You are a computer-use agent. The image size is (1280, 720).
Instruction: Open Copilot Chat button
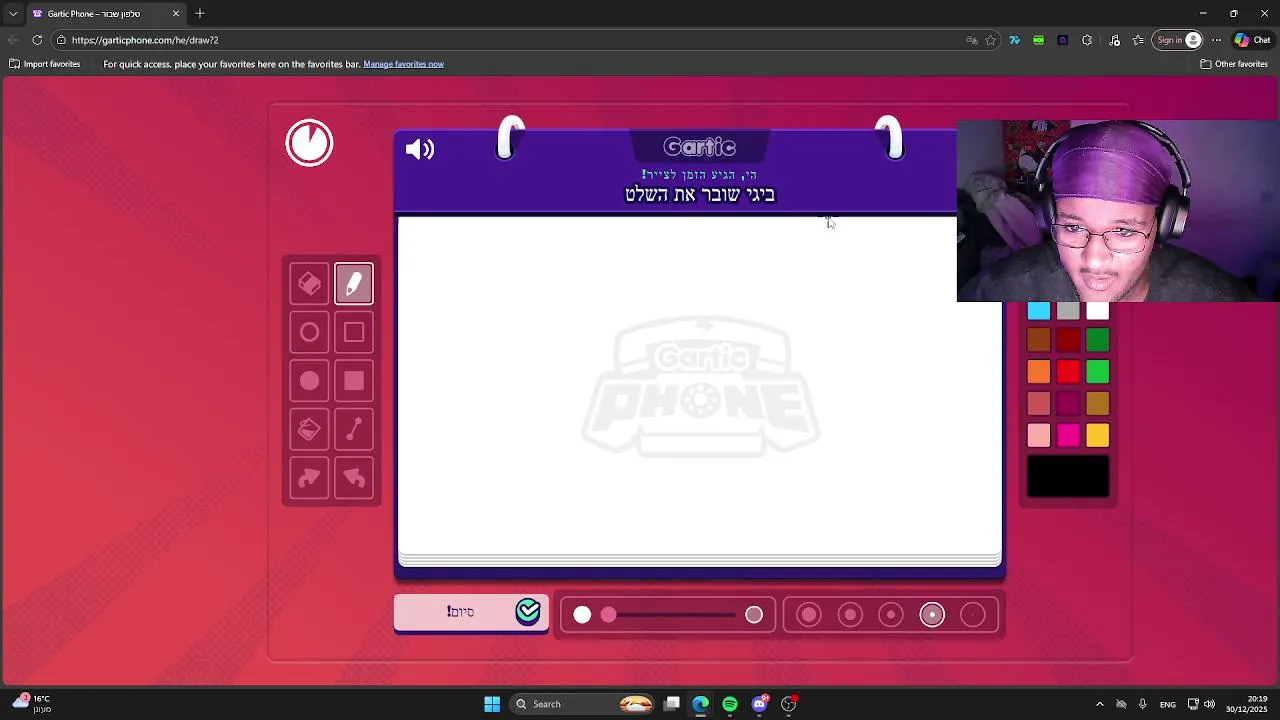(1253, 40)
